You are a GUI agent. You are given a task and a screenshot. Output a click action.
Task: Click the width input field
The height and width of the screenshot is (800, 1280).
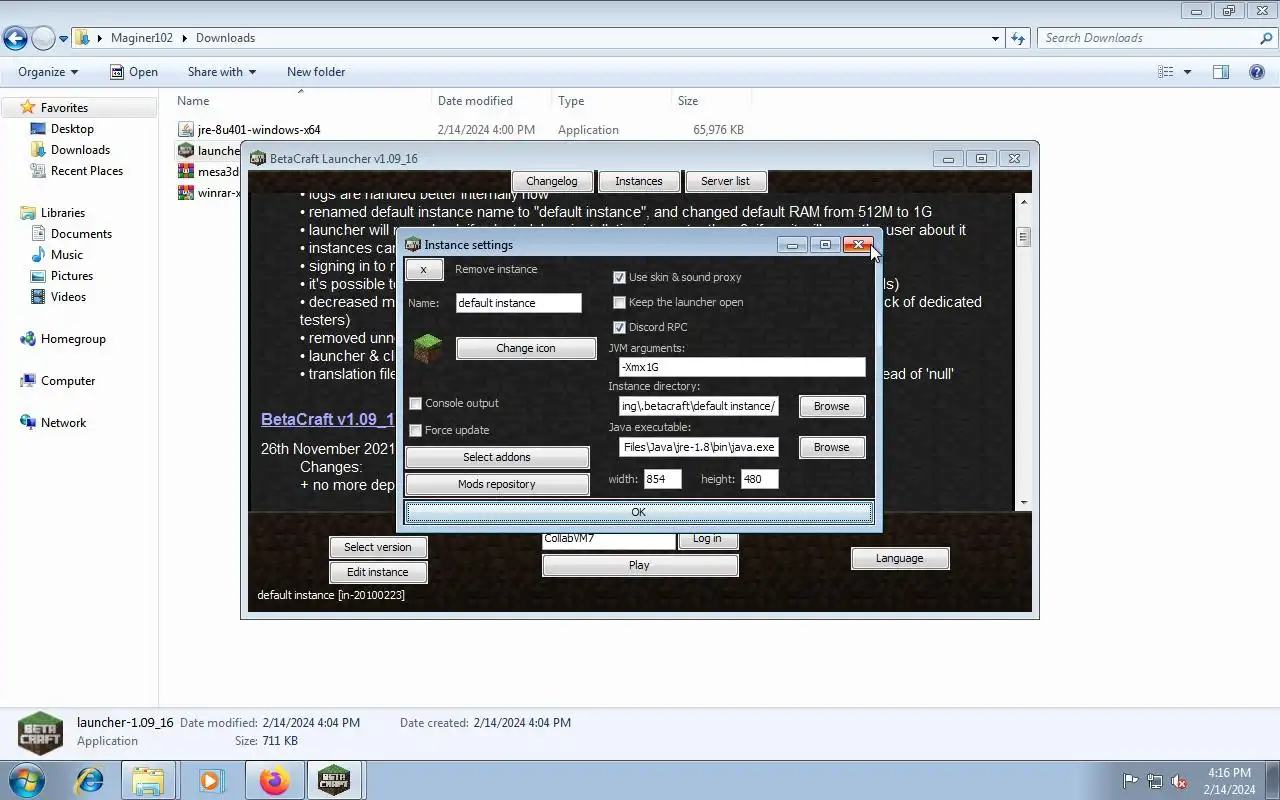(x=663, y=479)
